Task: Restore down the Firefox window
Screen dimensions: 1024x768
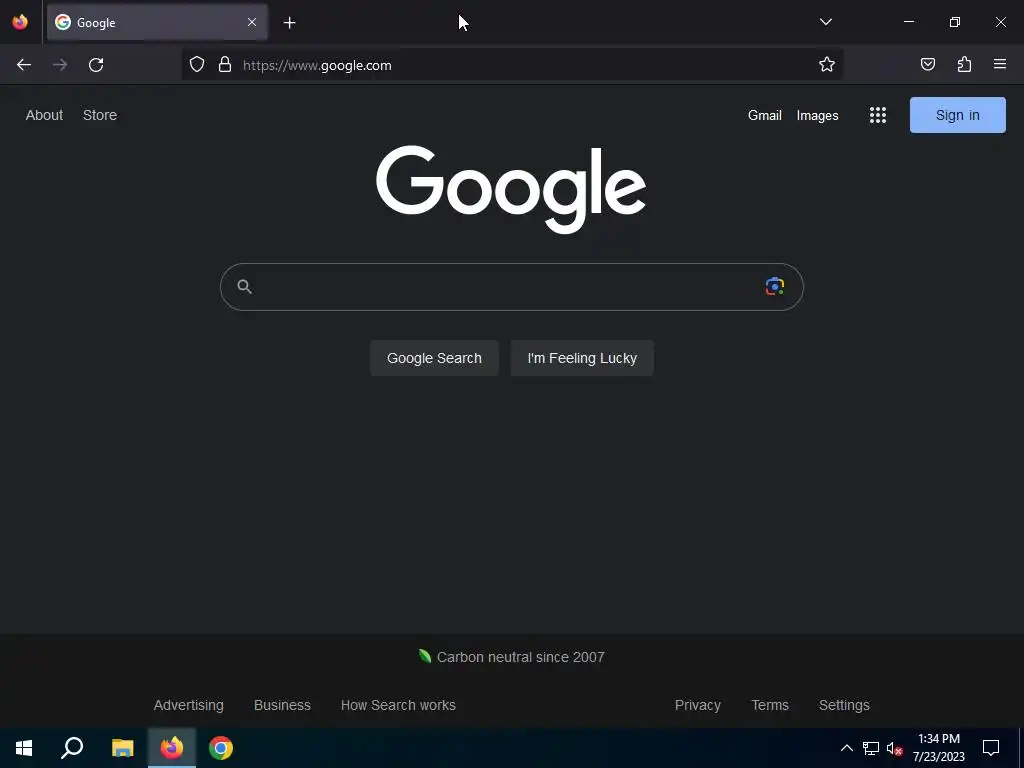Action: pos(955,22)
